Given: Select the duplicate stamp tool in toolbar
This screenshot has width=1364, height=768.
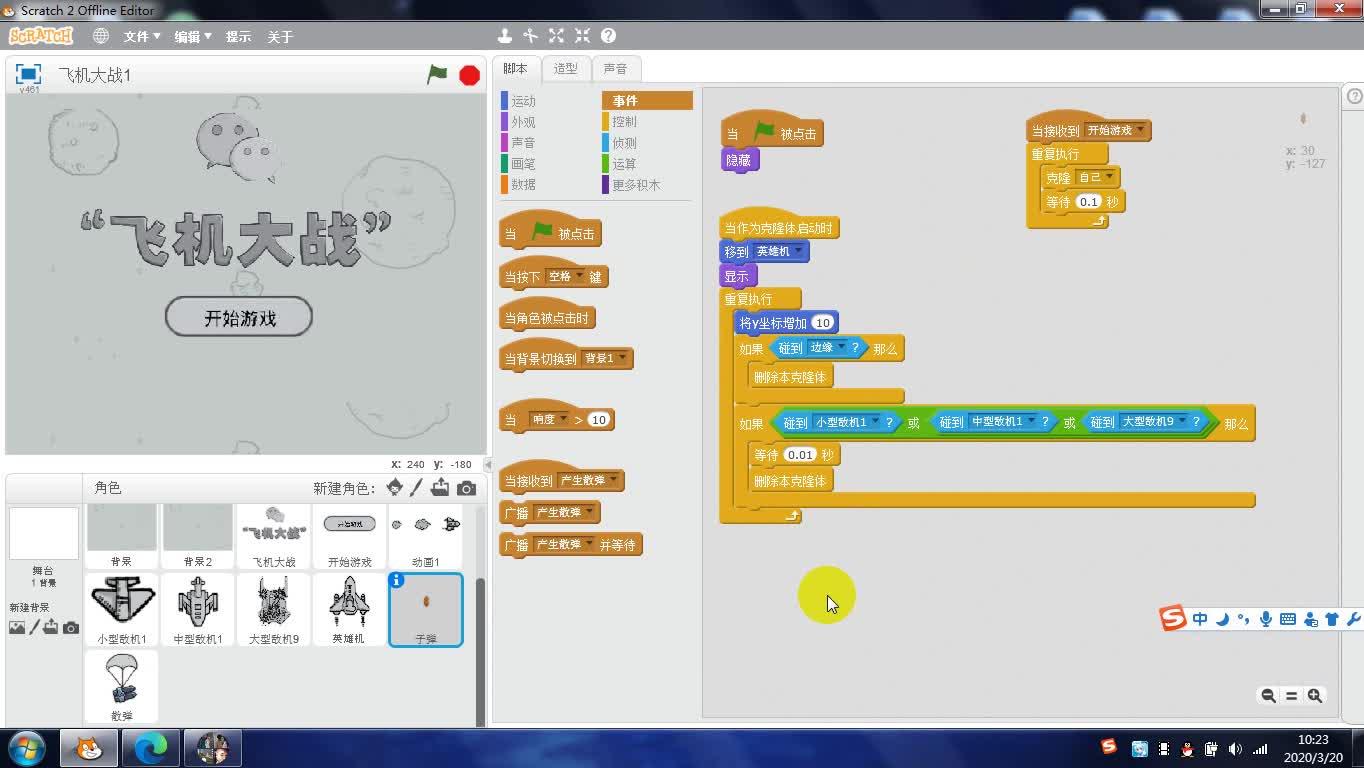Looking at the screenshot, I should pos(504,35).
